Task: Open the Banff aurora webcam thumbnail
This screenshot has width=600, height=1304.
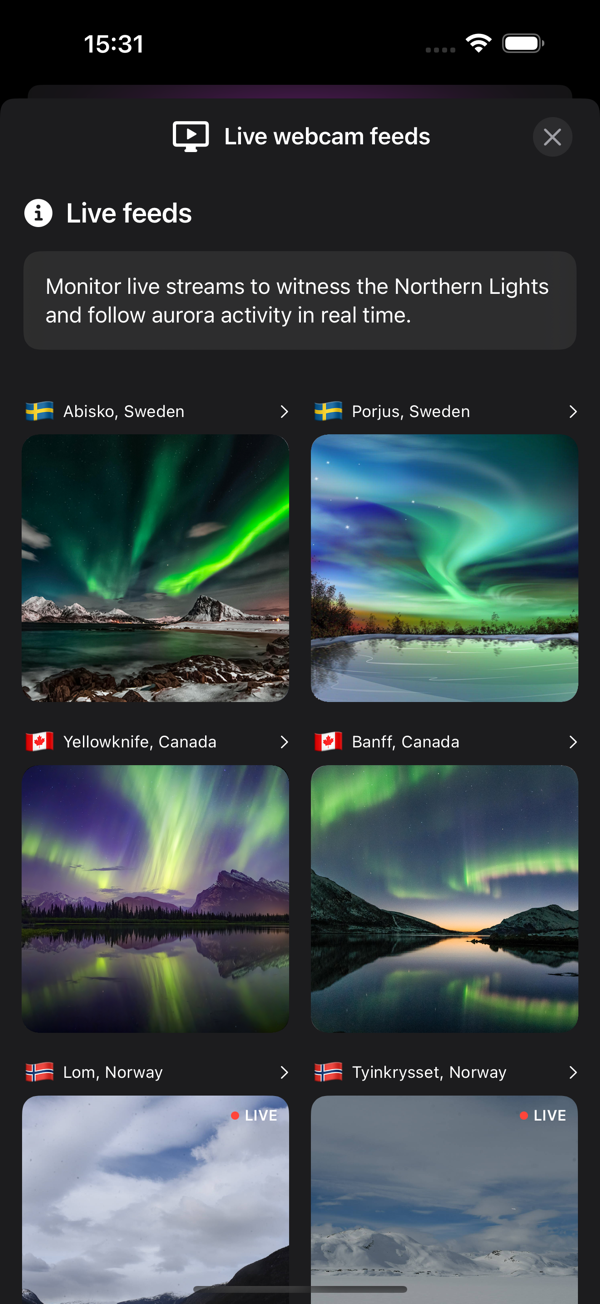Action: 444,899
